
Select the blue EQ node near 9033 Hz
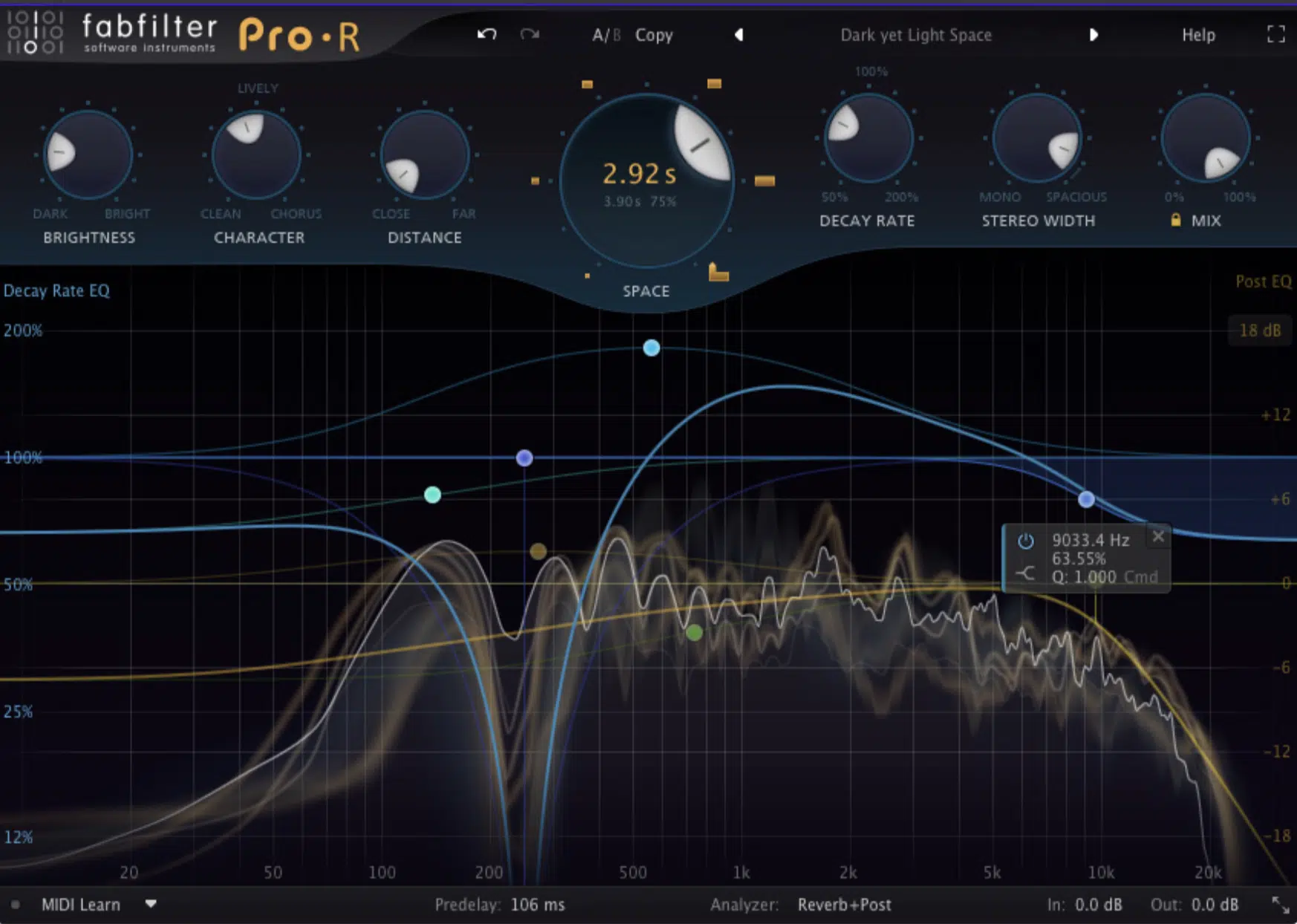[x=1086, y=499]
